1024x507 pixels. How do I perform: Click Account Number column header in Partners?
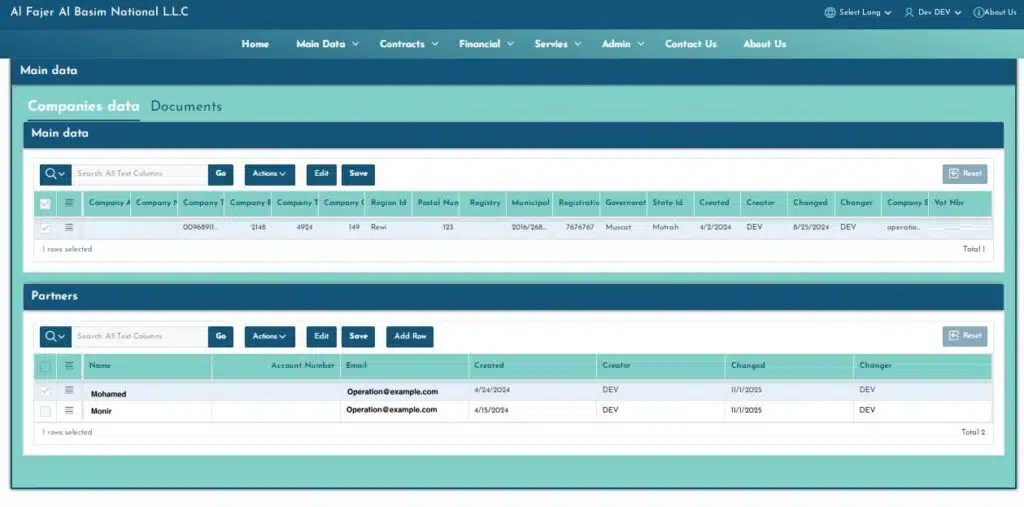pyautogui.click(x=276, y=366)
